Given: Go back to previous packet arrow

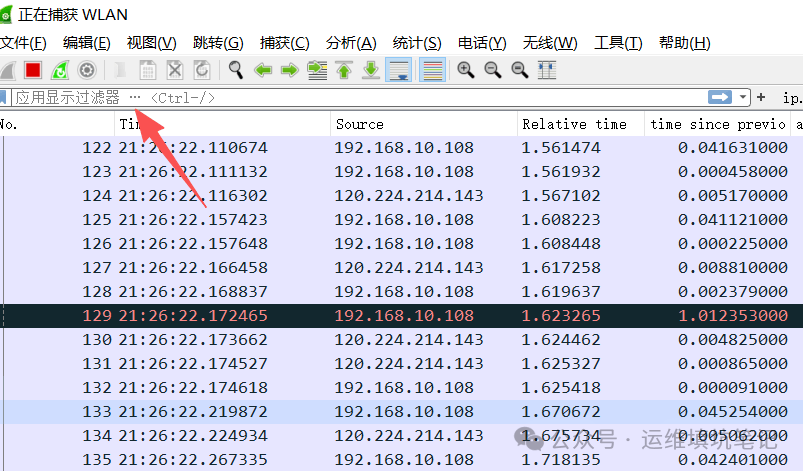Looking at the screenshot, I should pyautogui.click(x=263, y=70).
